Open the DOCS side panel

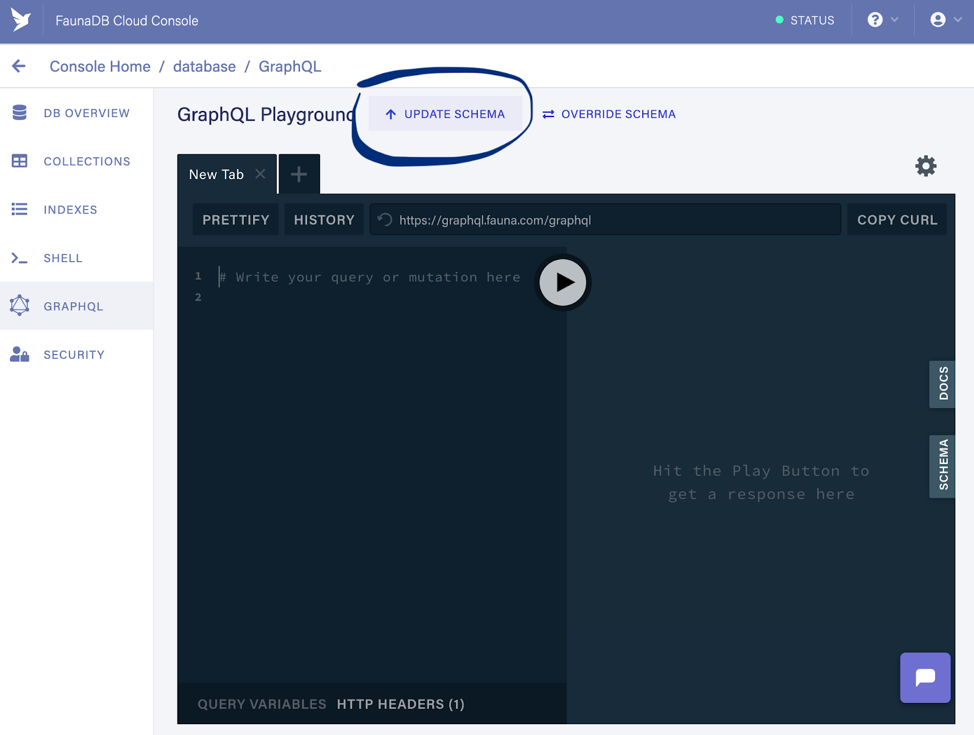tap(942, 383)
